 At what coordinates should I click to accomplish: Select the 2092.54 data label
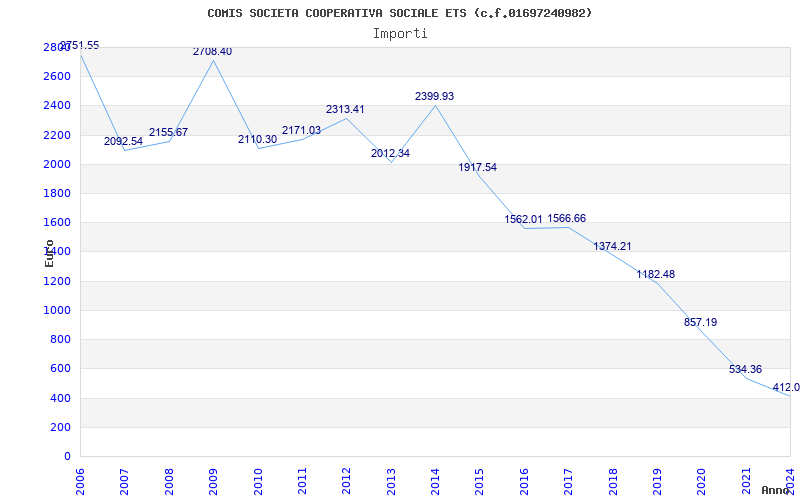123,141
